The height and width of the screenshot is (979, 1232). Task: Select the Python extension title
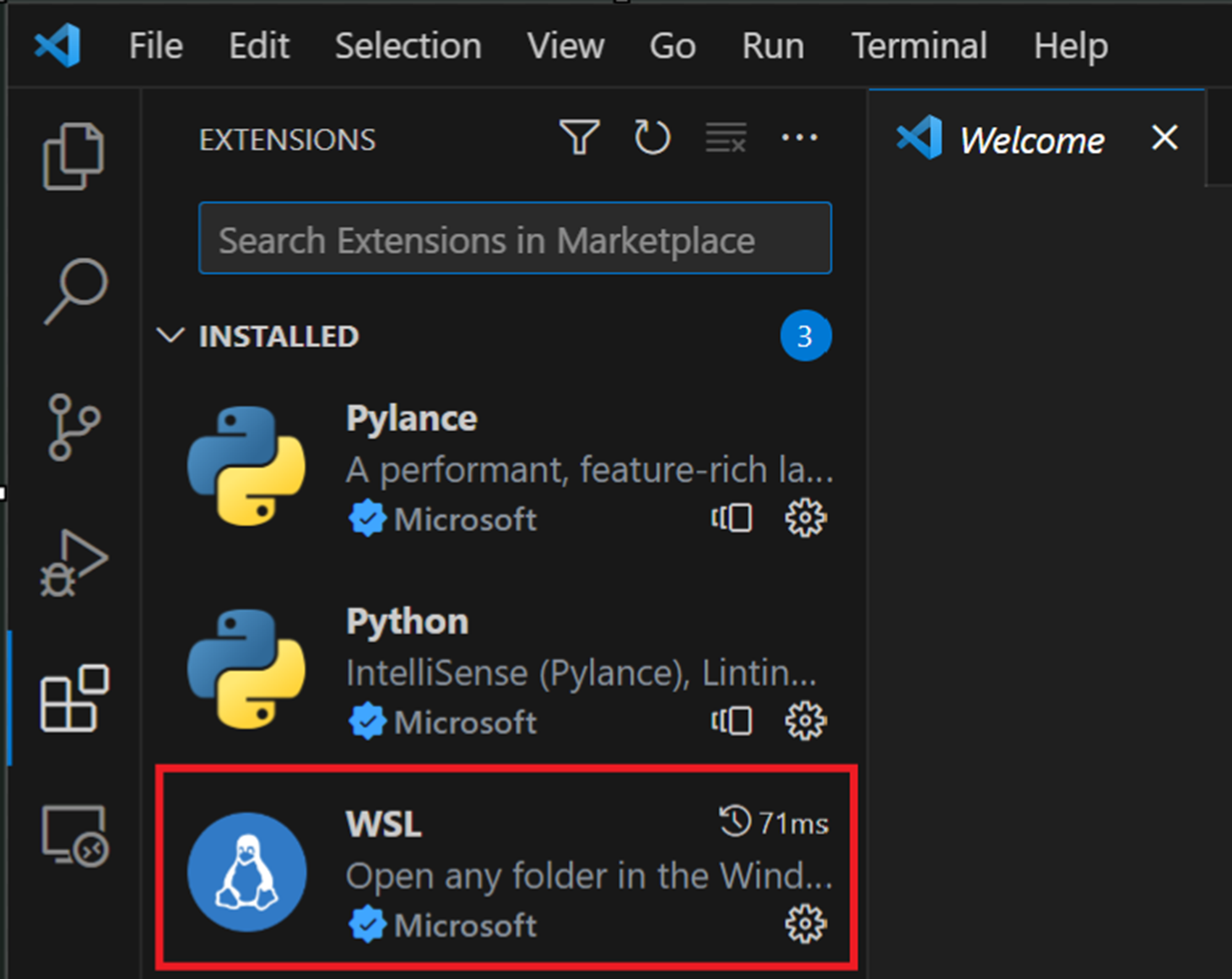tap(408, 622)
